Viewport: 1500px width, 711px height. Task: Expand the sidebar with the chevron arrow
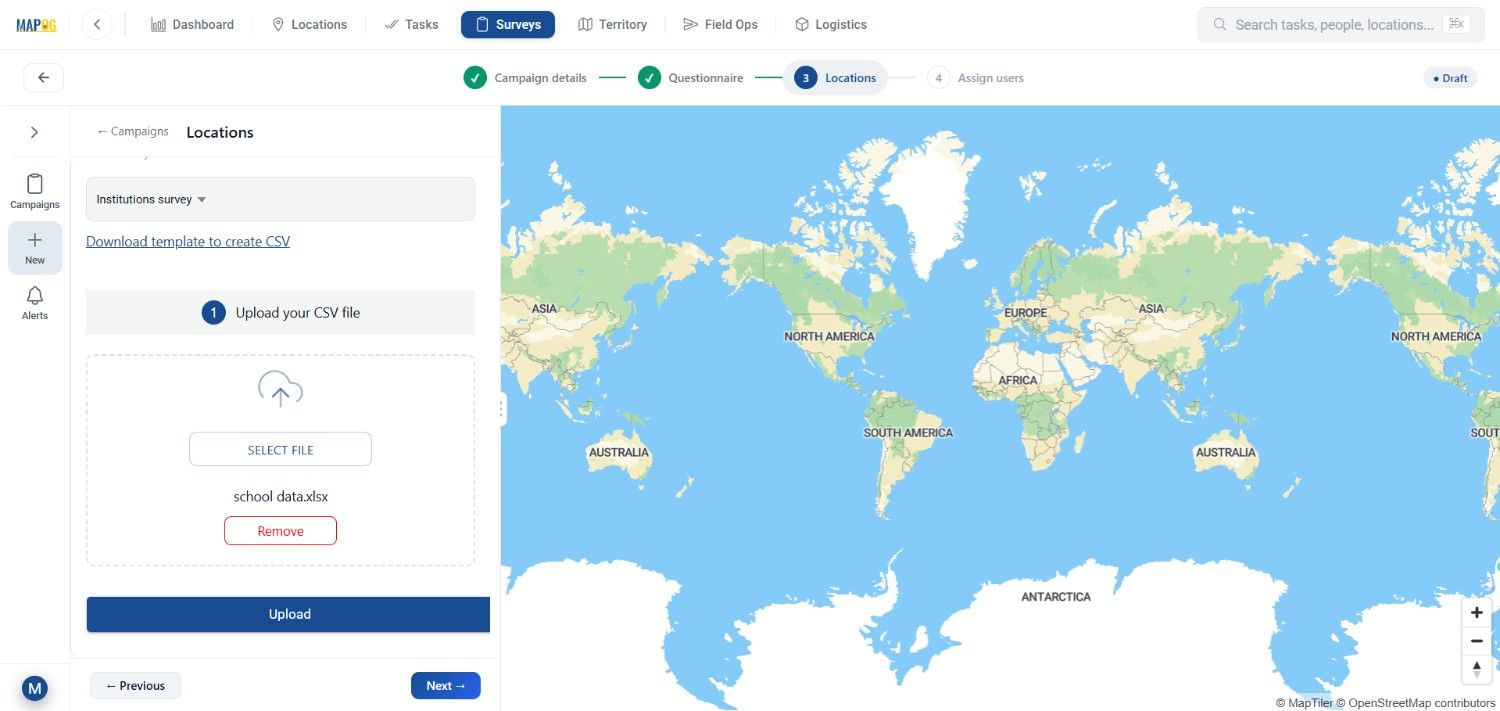35,132
